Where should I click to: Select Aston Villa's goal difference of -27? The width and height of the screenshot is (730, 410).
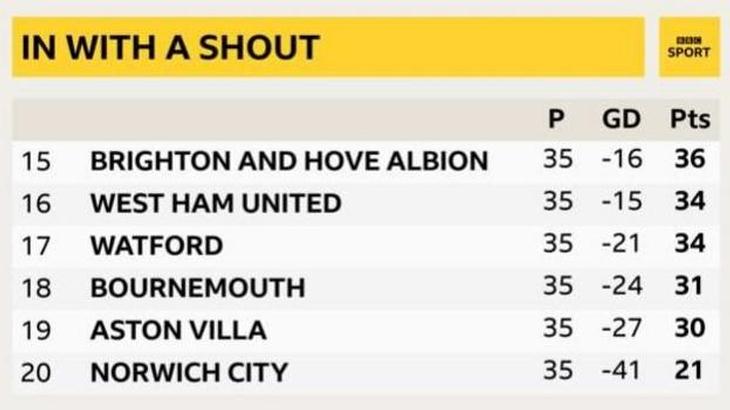click(x=620, y=329)
